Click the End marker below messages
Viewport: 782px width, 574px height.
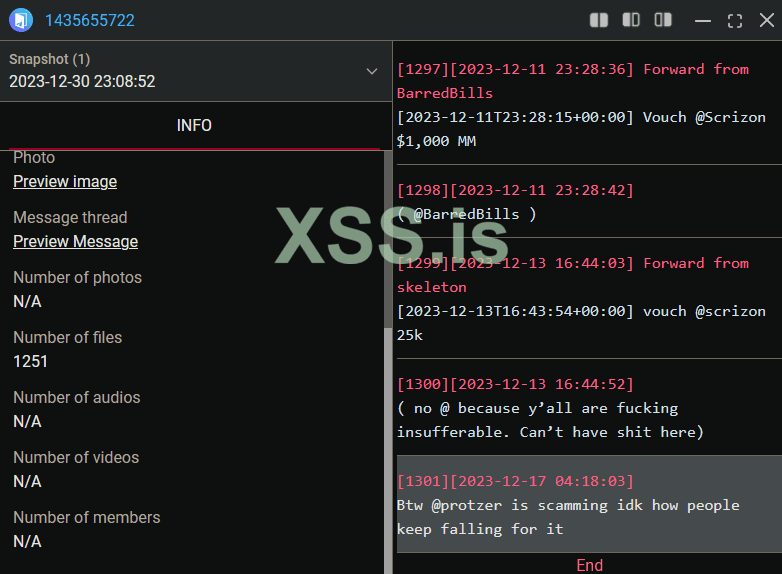589,565
